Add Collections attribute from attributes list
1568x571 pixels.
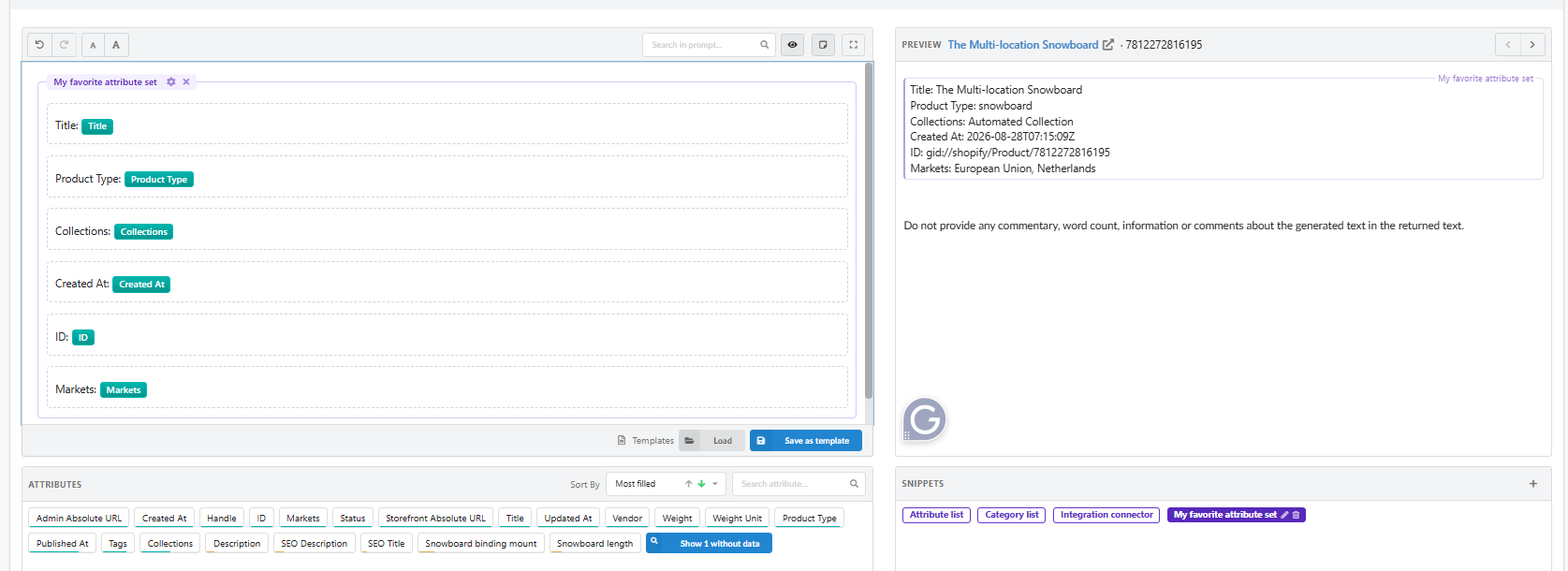[x=170, y=543]
